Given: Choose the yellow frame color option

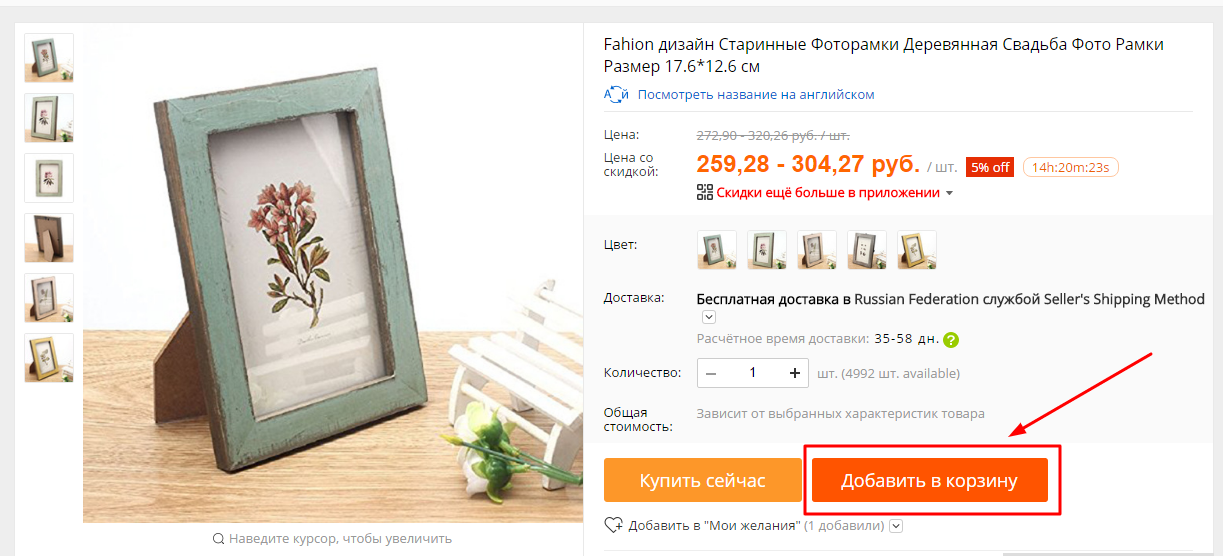Looking at the screenshot, I should [x=917, y=250].
